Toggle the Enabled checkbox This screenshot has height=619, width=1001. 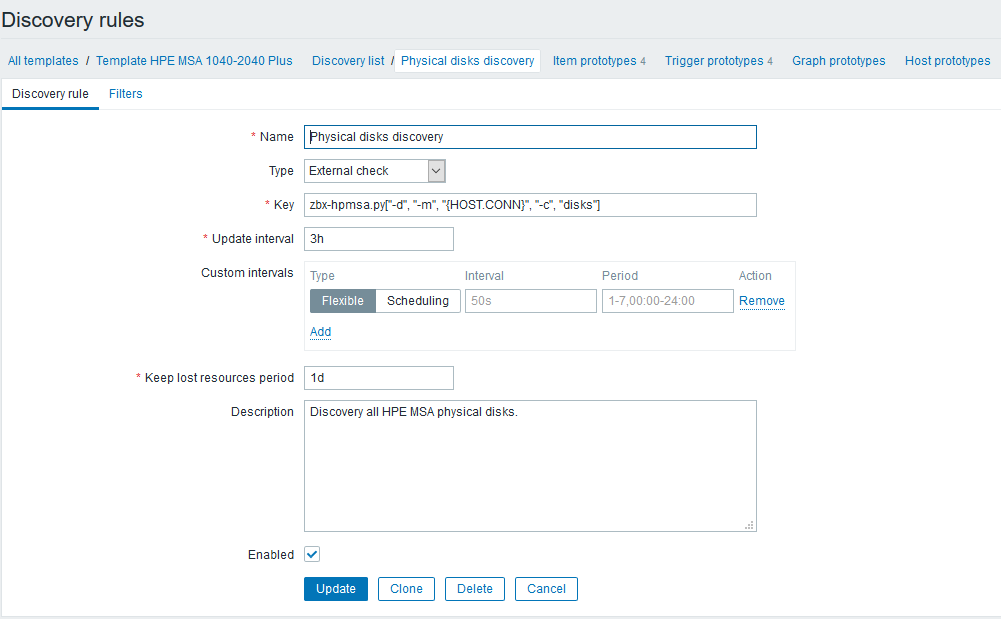point(311,554)
